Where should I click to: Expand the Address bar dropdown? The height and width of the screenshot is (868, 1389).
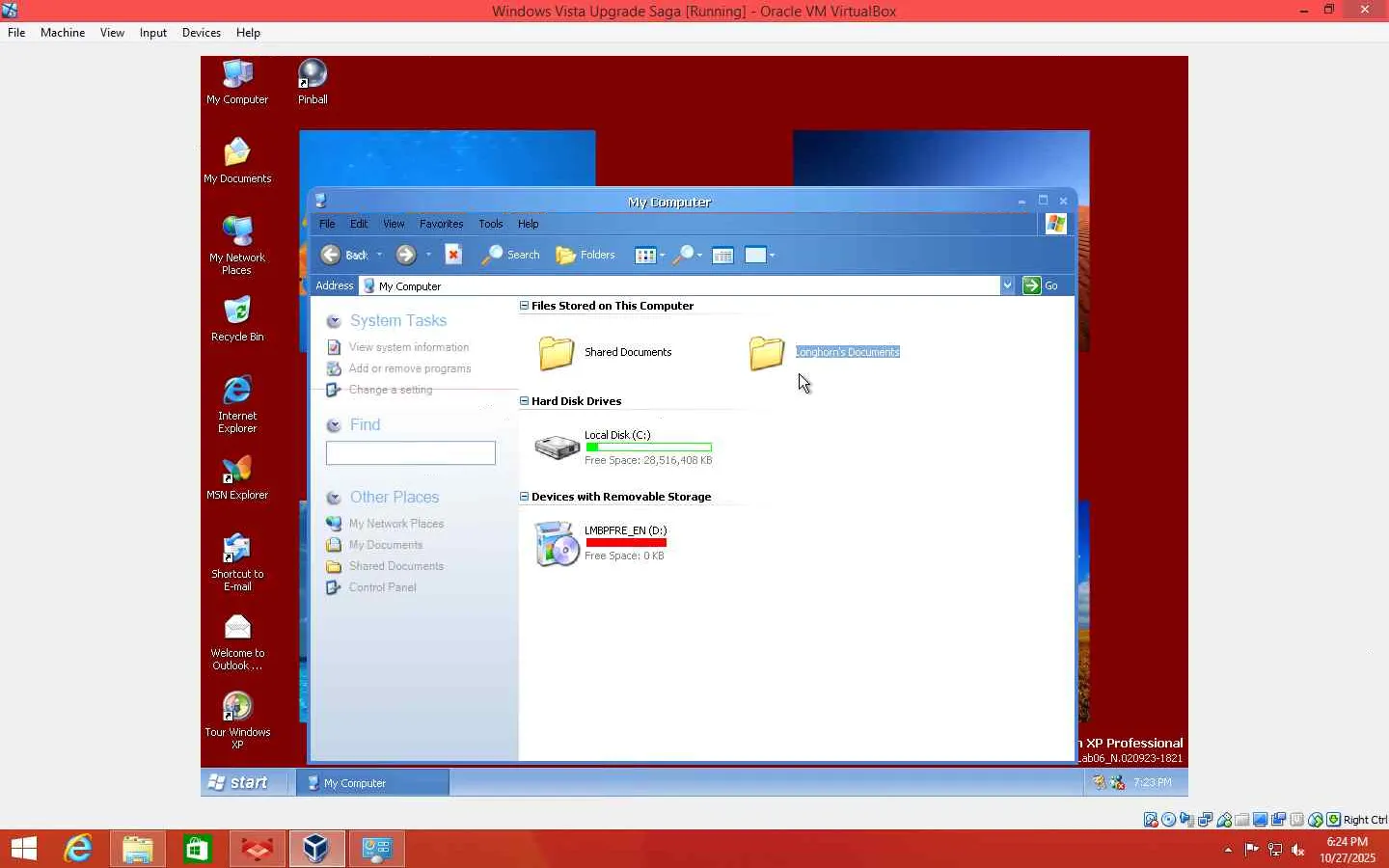coord(1007,285)
